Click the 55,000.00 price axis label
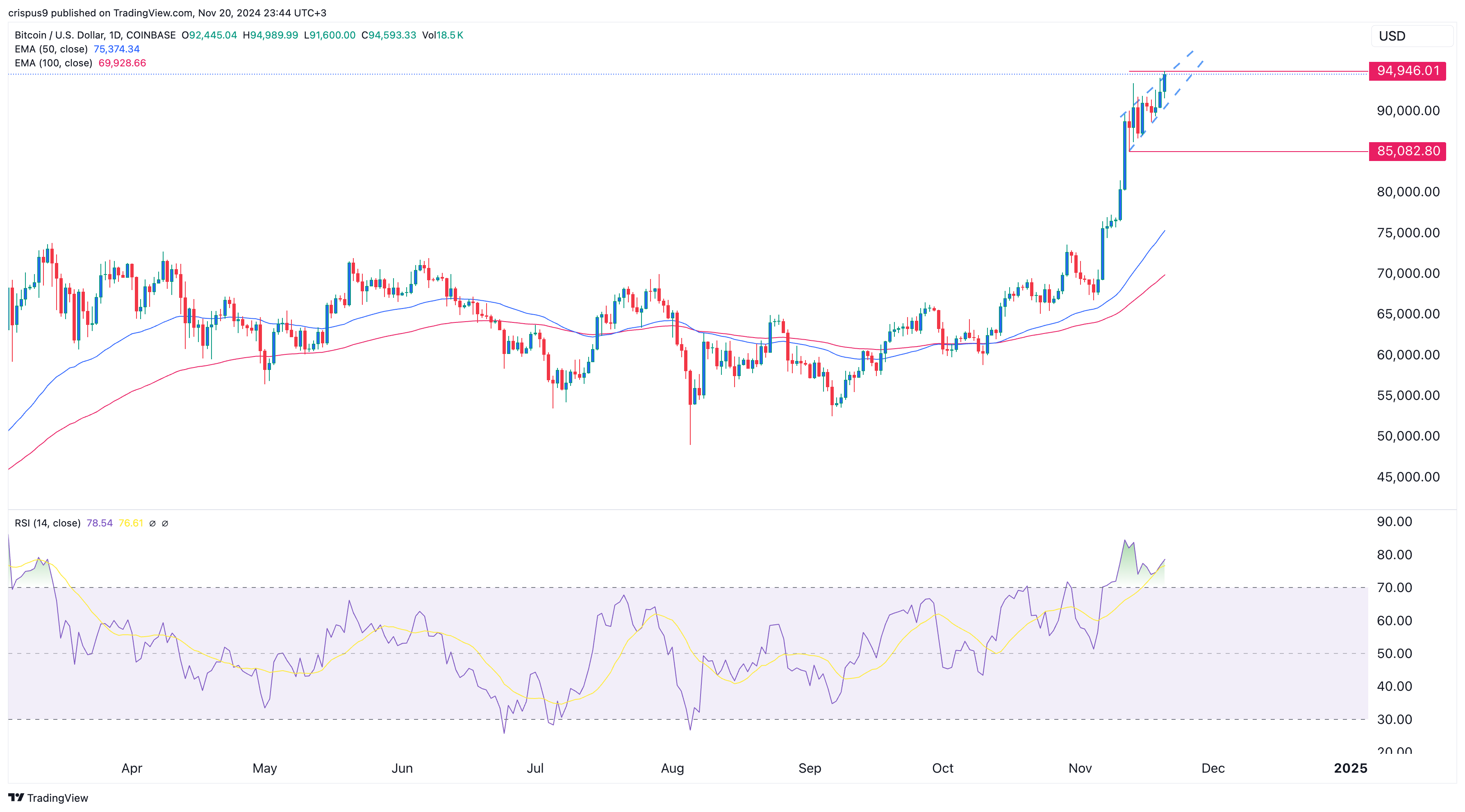The height and width of the screenshot is (812, 1465). [x=1408, y=395]
